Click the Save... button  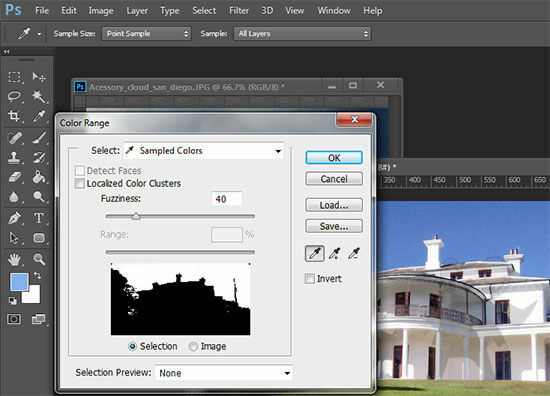(334, 226)
